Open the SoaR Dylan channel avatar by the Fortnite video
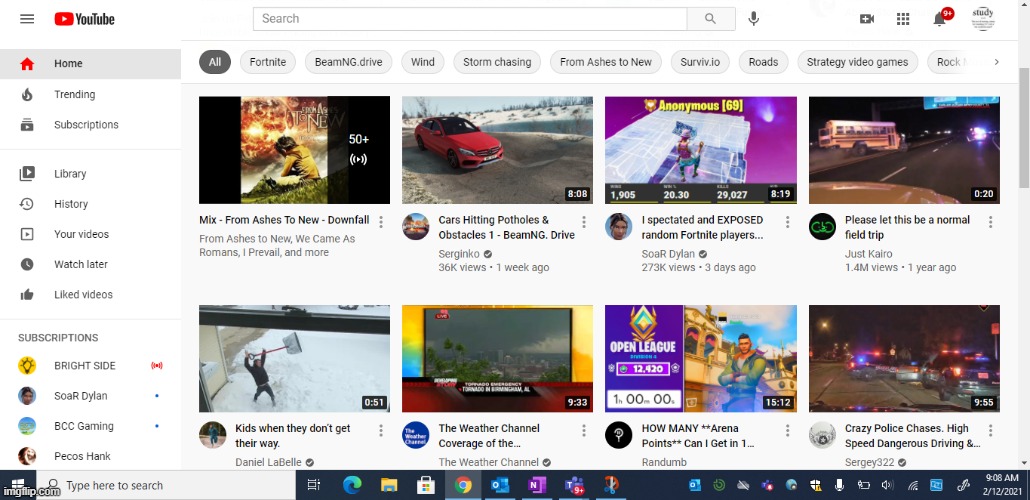Viewport: 1030px width, 500px height. (618, 227)
